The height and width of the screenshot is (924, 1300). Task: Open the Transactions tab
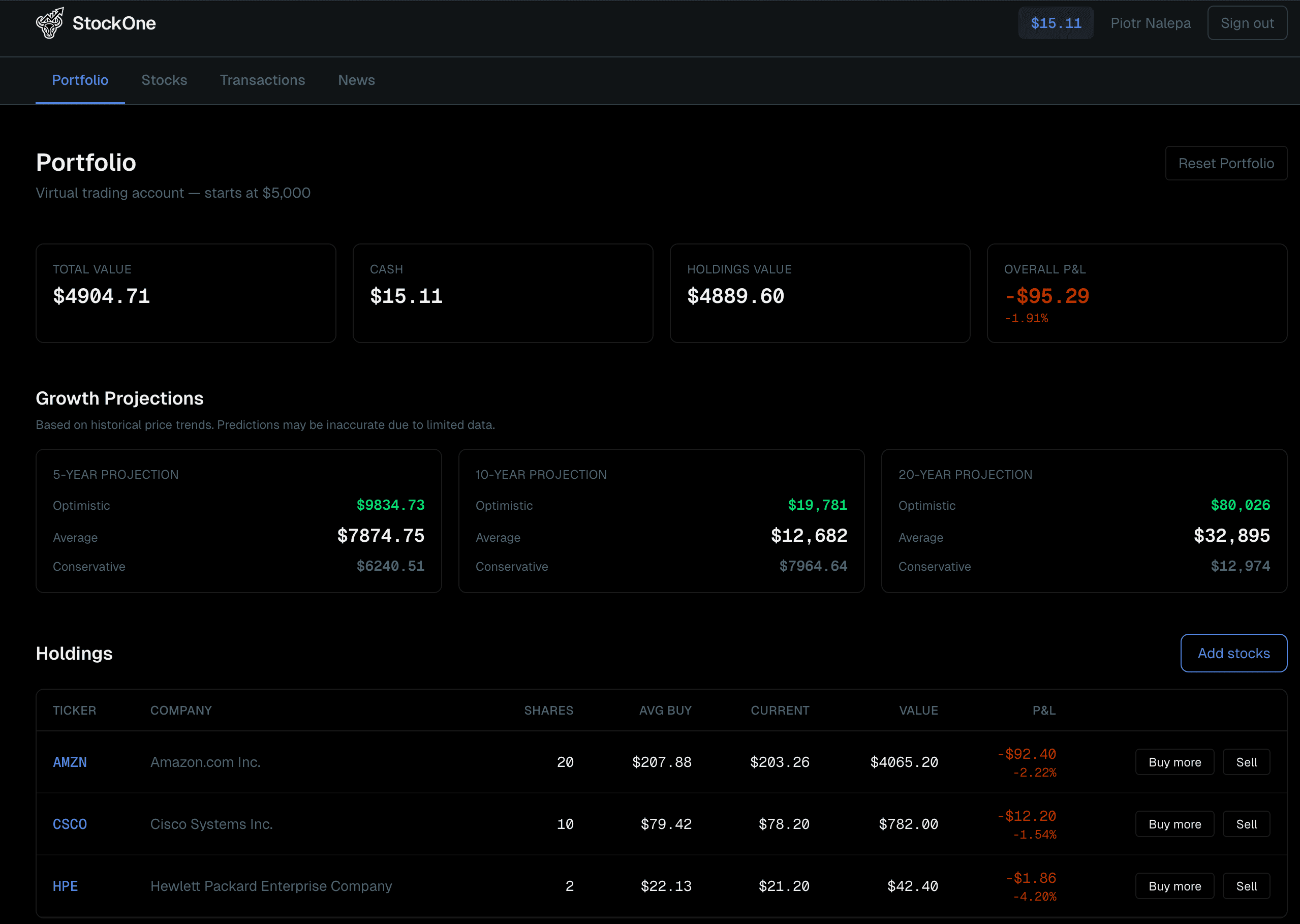click(x=262, y=80)
